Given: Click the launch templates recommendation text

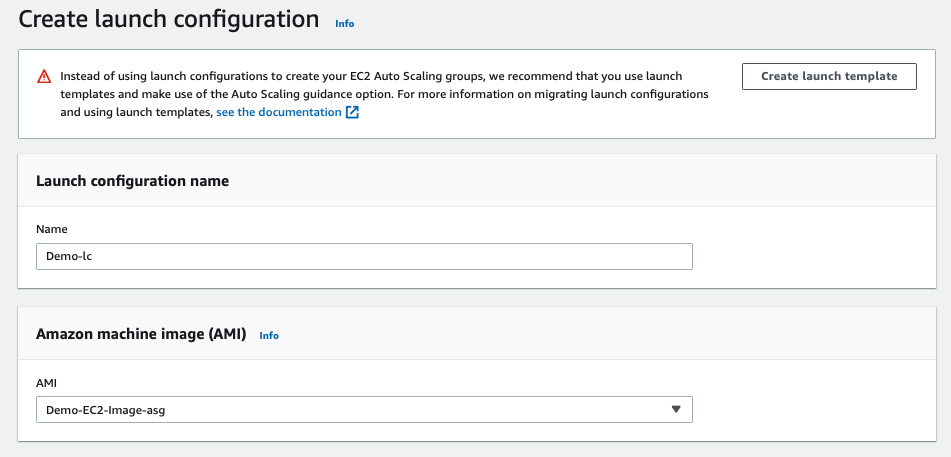Looking at the screenshot, I should pos(385,94).
